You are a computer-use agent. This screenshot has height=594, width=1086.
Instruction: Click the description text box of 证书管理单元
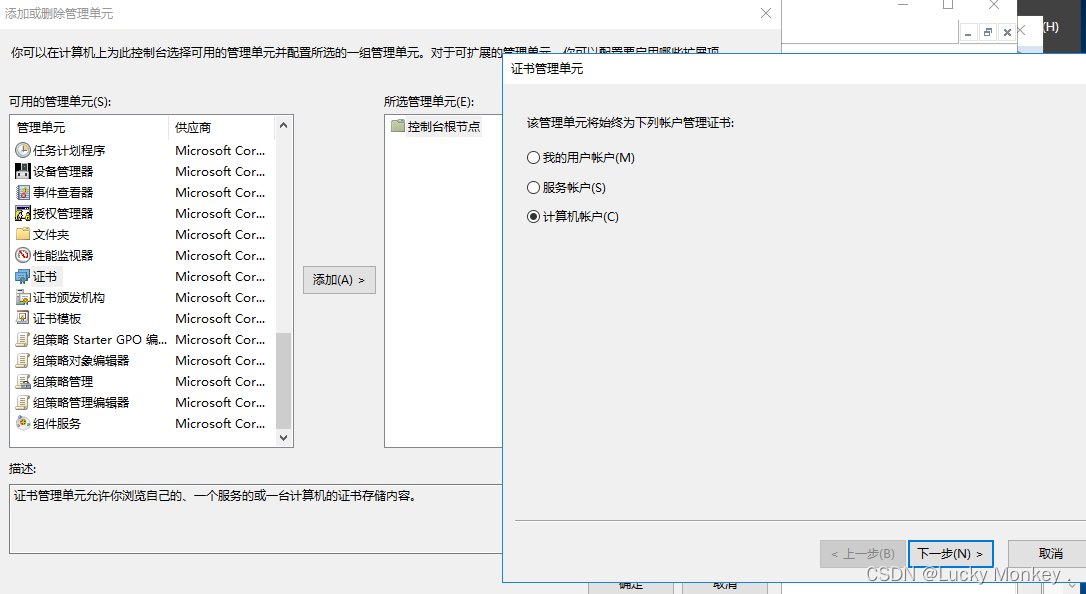pyautogui.click(x=256, y=519)
